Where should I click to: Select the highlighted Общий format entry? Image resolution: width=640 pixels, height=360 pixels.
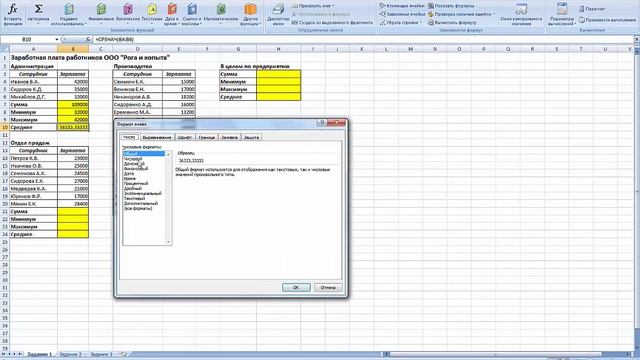pos(144,153)
